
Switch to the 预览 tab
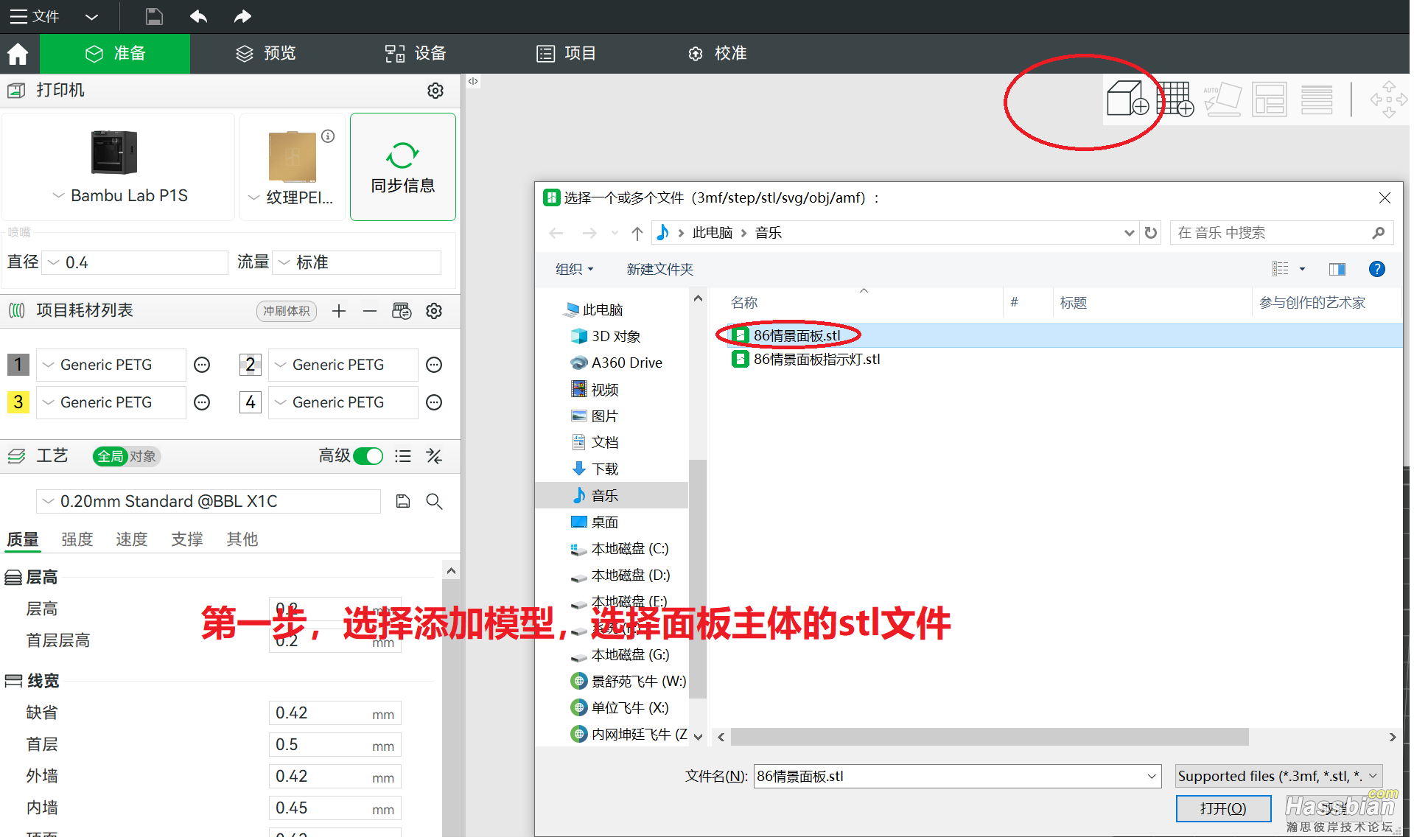pyautogui.click(x=279, y=53)
